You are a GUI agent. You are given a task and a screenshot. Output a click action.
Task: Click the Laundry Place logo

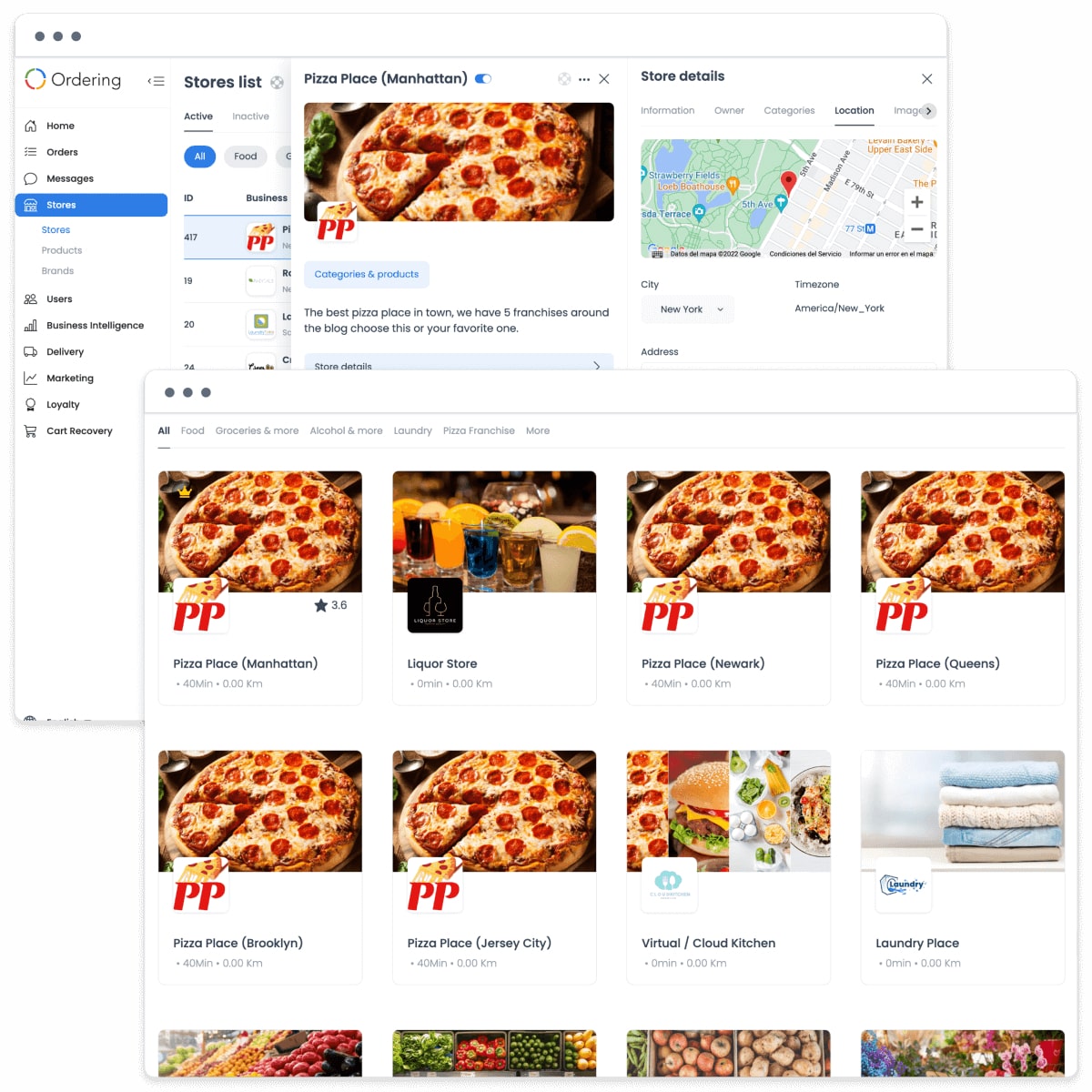click(904, 885)
